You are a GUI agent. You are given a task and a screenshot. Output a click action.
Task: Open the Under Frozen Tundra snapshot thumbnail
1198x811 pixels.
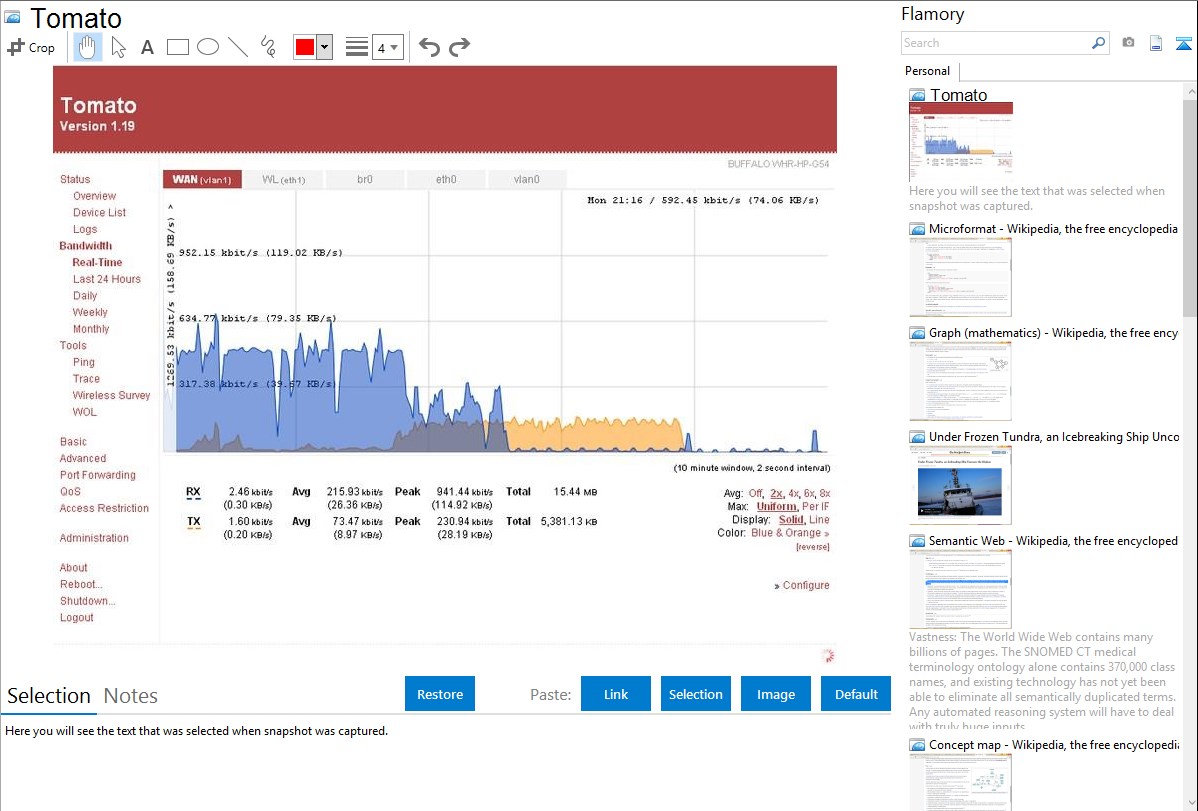(x=960, y=485)
